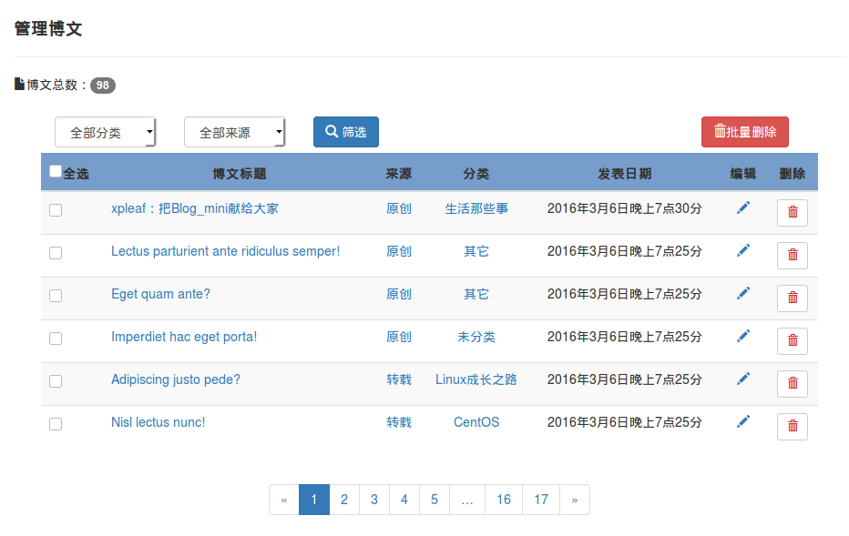Select the checkbox beside 'Adipiscing justo pede?'
This screenshot has height=536, width=849.
56,382
